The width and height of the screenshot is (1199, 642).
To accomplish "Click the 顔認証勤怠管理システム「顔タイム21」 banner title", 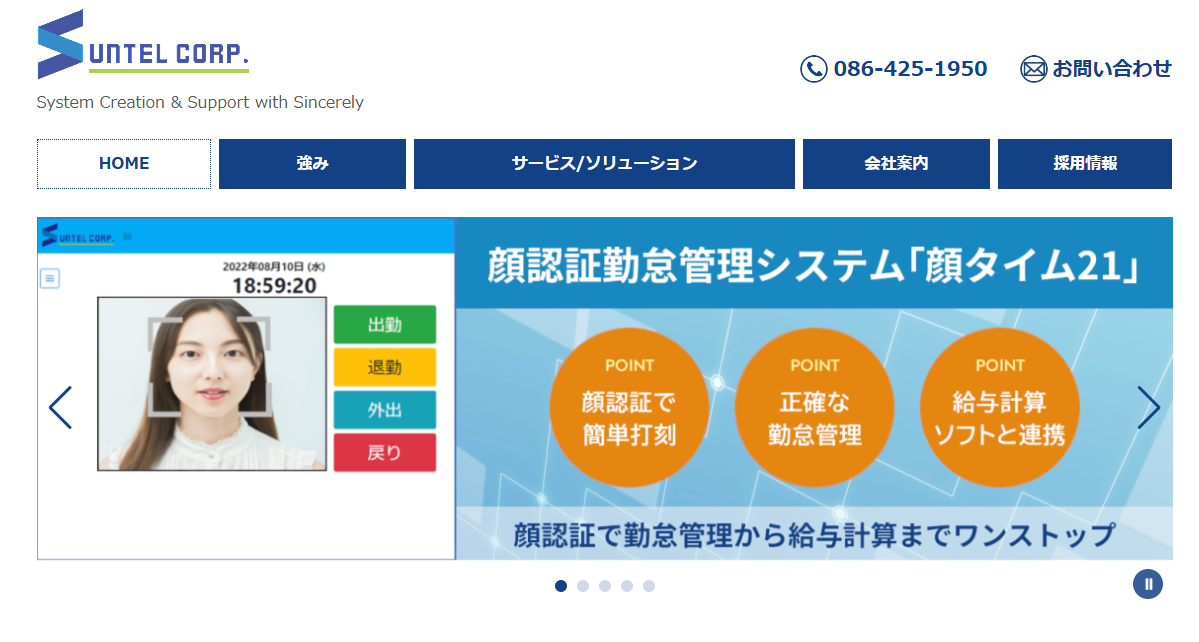I will coord(814,265).
